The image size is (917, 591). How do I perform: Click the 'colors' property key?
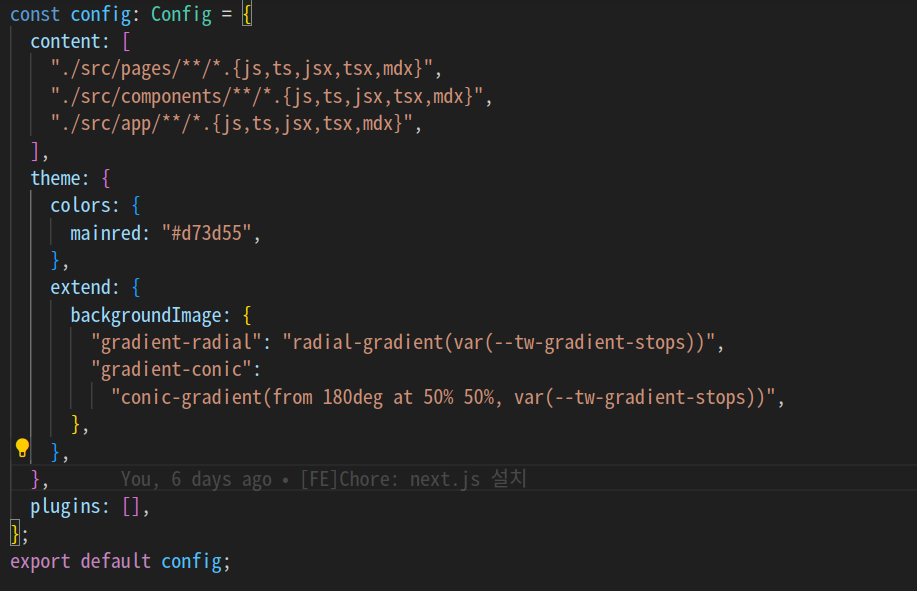point(80,206)
